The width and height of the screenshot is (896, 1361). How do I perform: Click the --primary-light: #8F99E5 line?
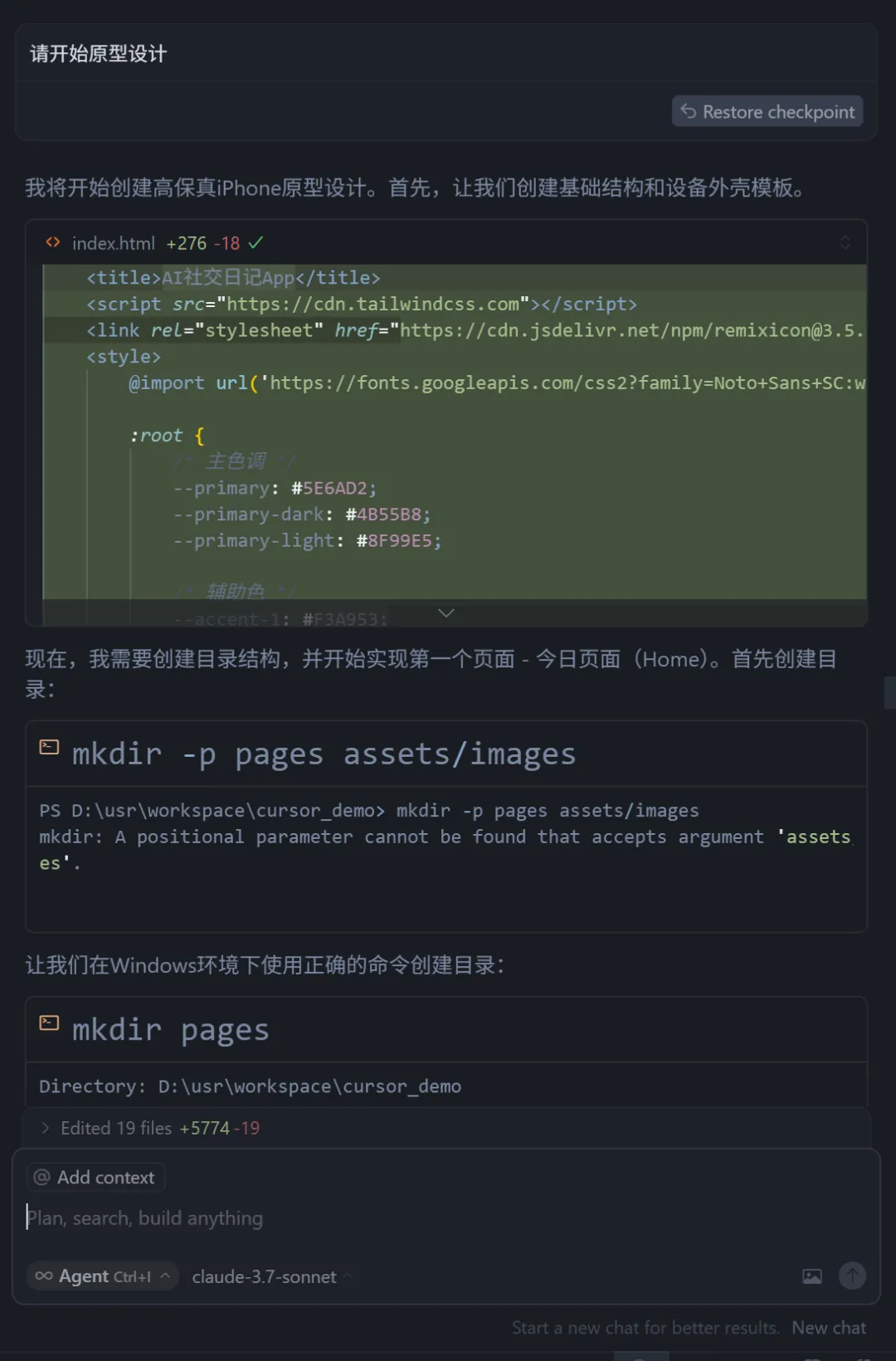[307, 541]
